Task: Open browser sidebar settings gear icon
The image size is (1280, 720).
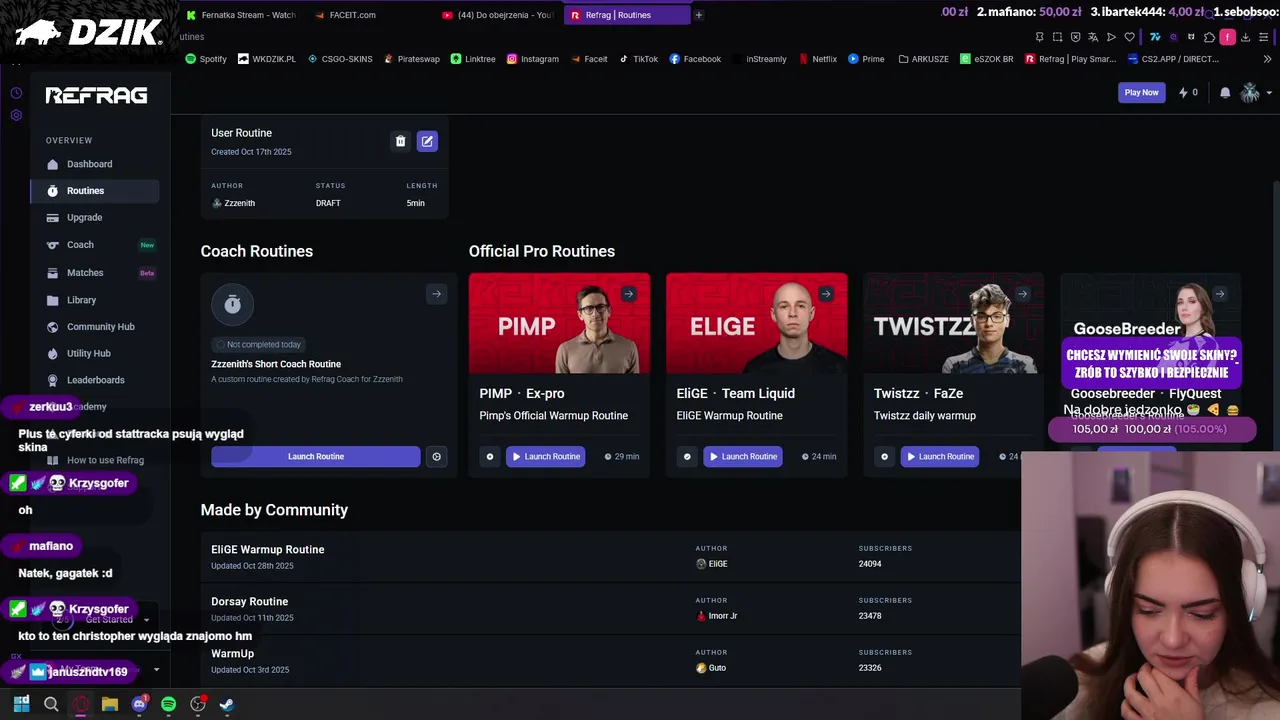Action: tap(16, 115)
